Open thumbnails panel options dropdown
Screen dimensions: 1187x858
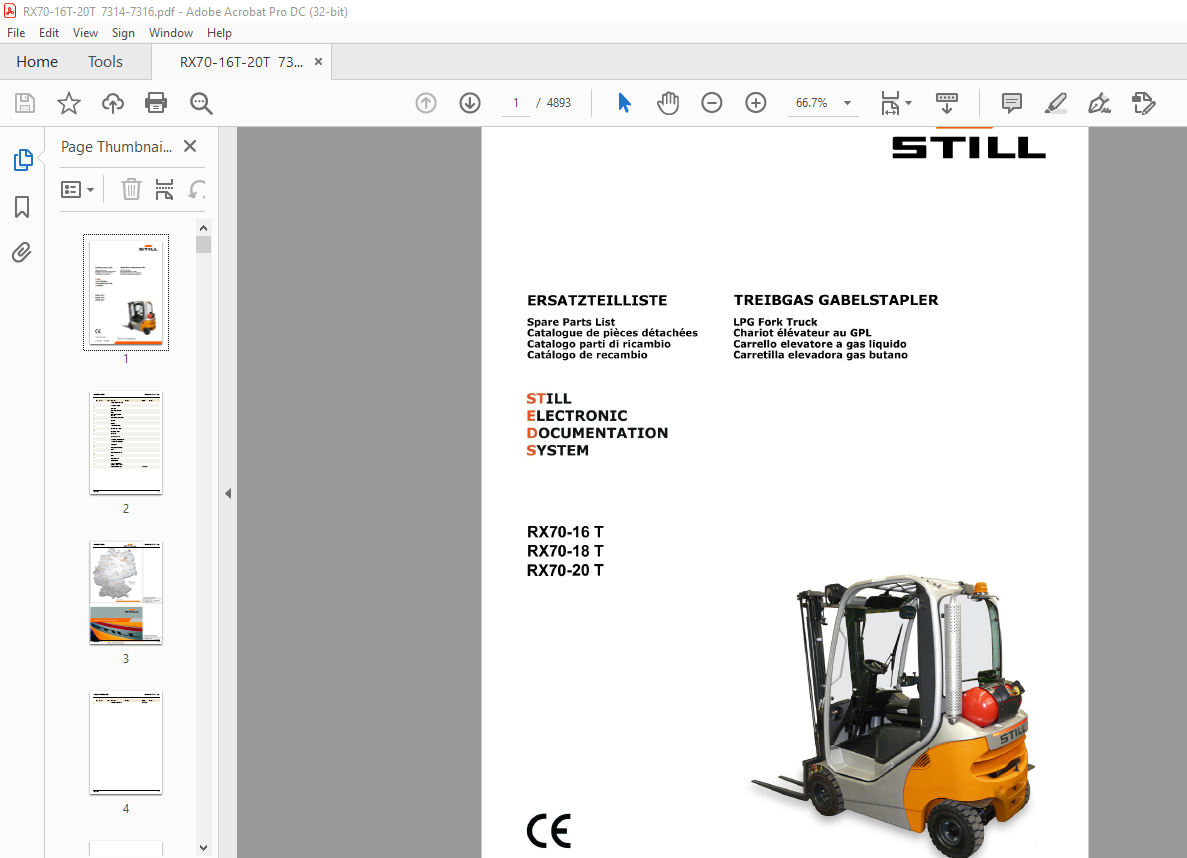77,189
